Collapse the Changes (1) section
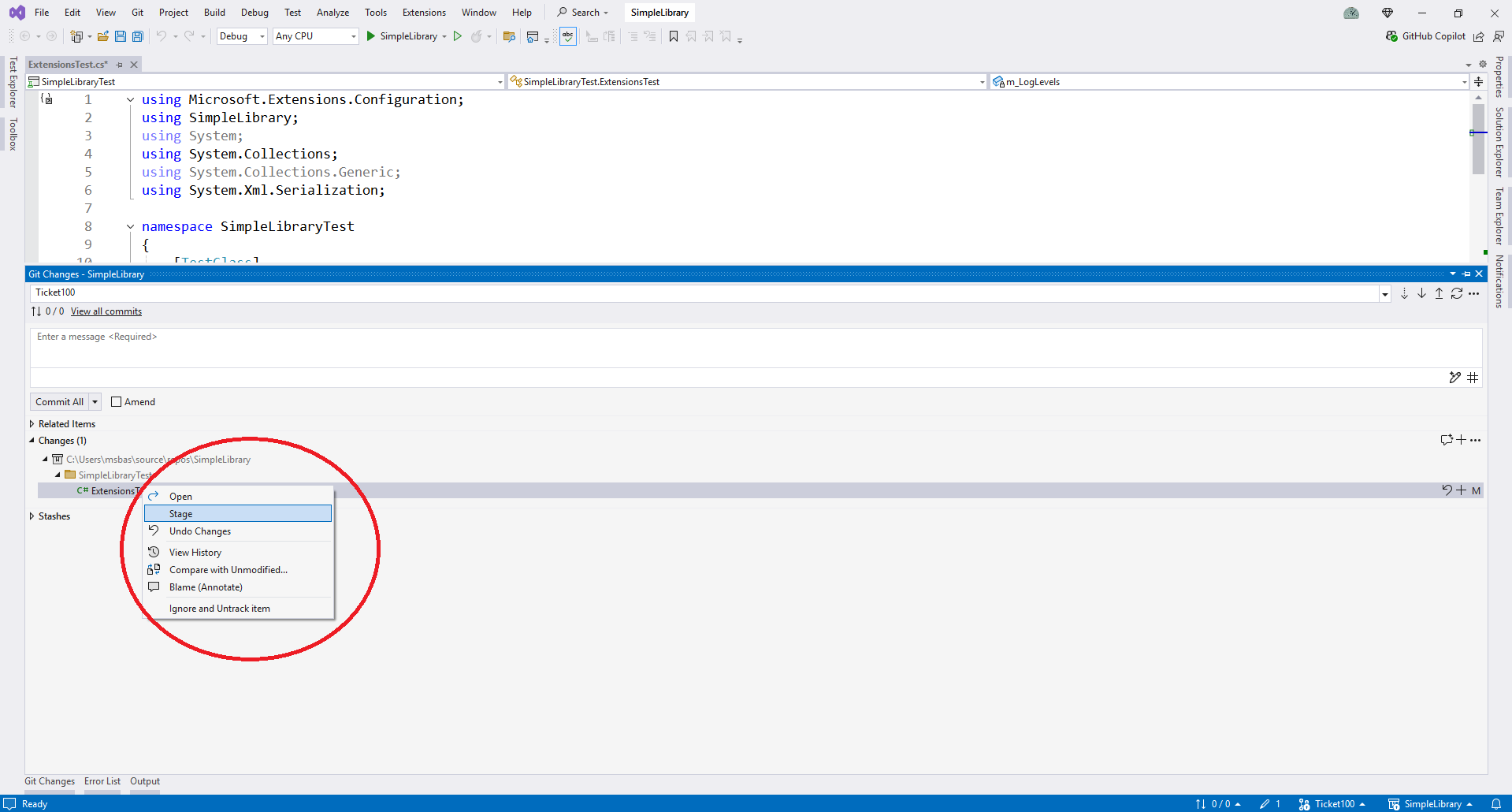The image size is (1512, 812). (32, 441)
